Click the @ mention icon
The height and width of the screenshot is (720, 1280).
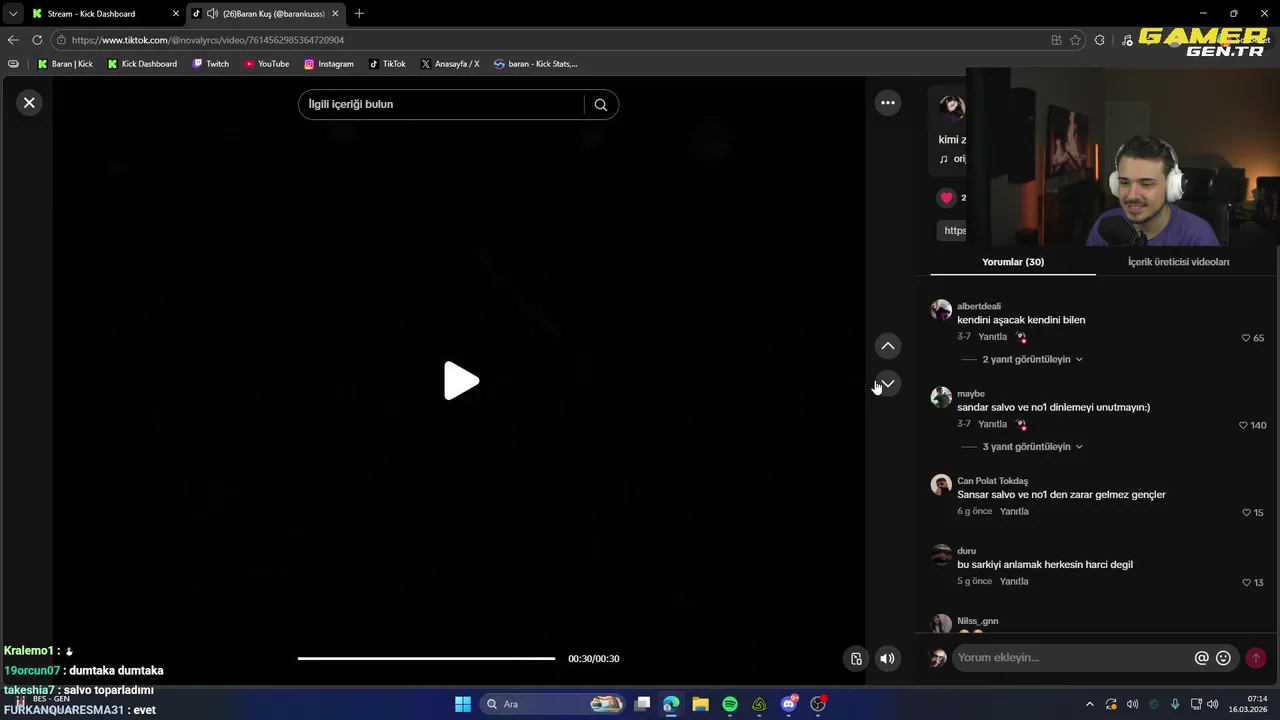coord(1202,658)
